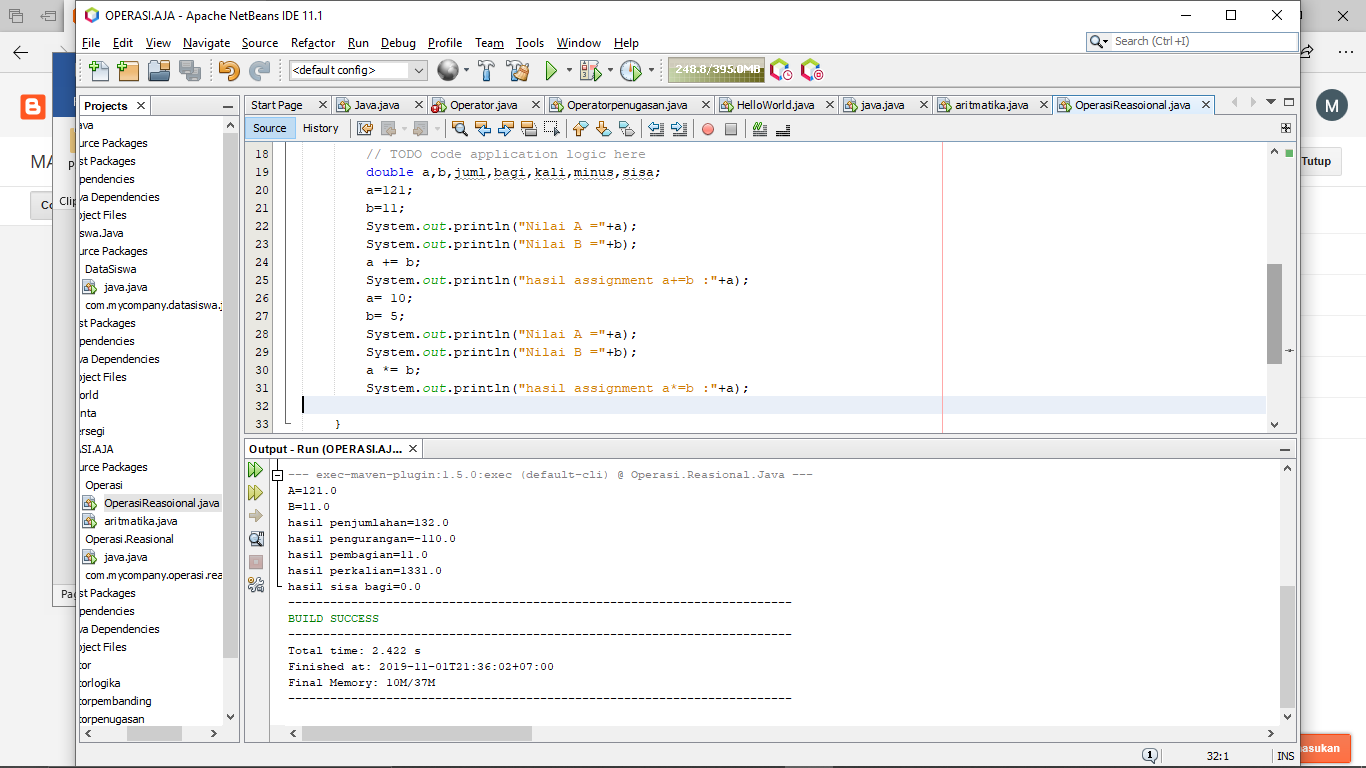Open the Navigate menu
Image resolution: width=1366 pixels, height=768 pixels.
tap(207, 43)
